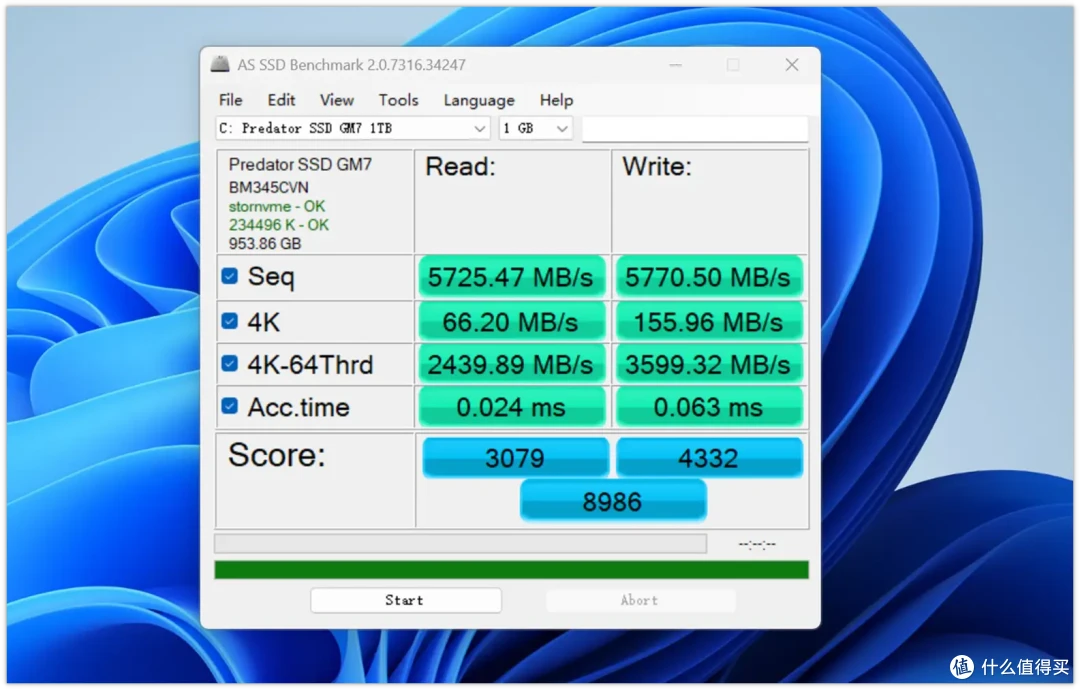1080x690 pixels.
Task: Uncheck the 4K test checkbox
Action: [229, 321]
